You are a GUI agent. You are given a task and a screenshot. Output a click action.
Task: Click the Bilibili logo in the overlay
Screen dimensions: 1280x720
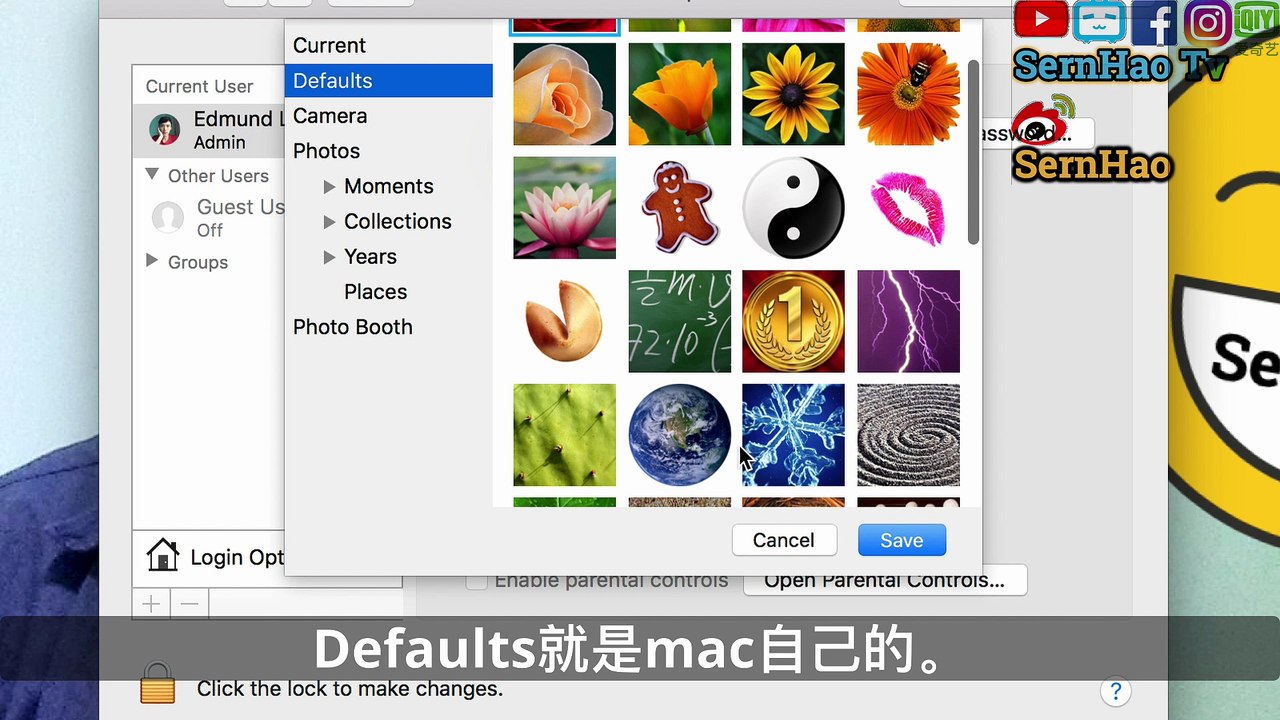point(1099,21)
